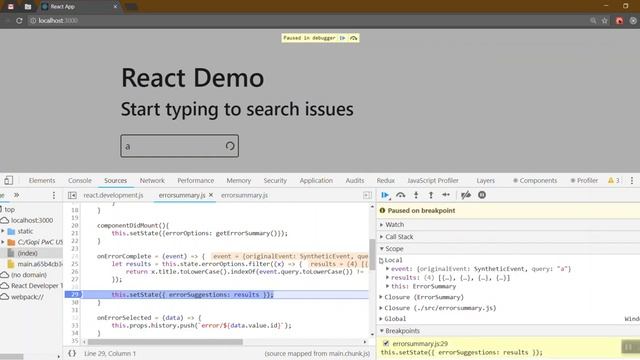Resume script execution in debugger toolbar
Image resolution: width=640 pixels, height=360 pixels.
385,195
